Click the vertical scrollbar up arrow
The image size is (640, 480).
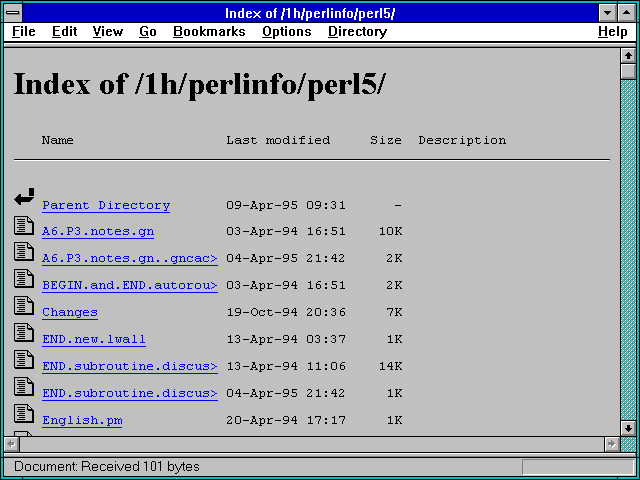click(x=628, y=56)
